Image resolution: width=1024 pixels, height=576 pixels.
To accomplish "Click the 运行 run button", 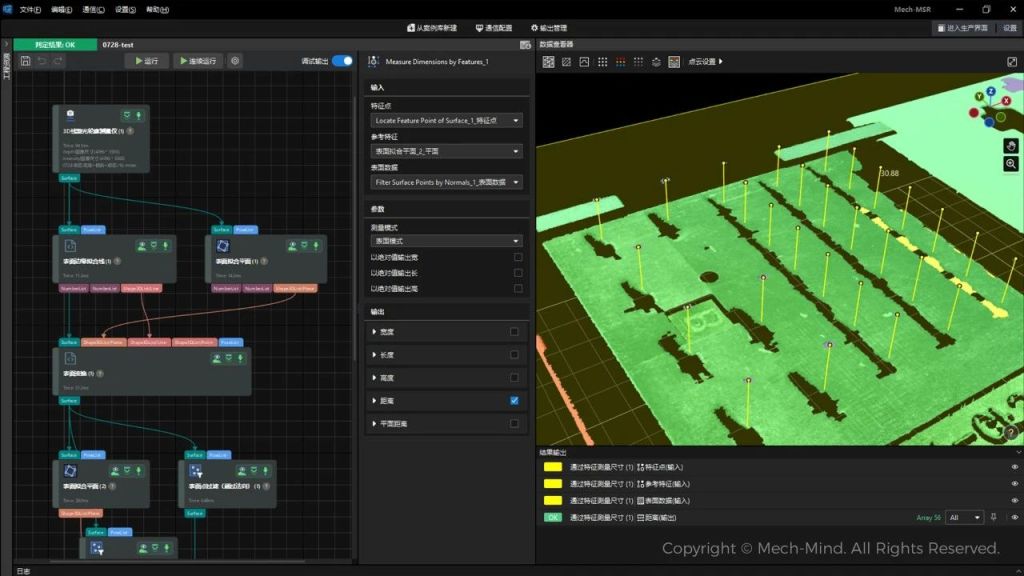I will pyautogui.click(x=146, y=61).
